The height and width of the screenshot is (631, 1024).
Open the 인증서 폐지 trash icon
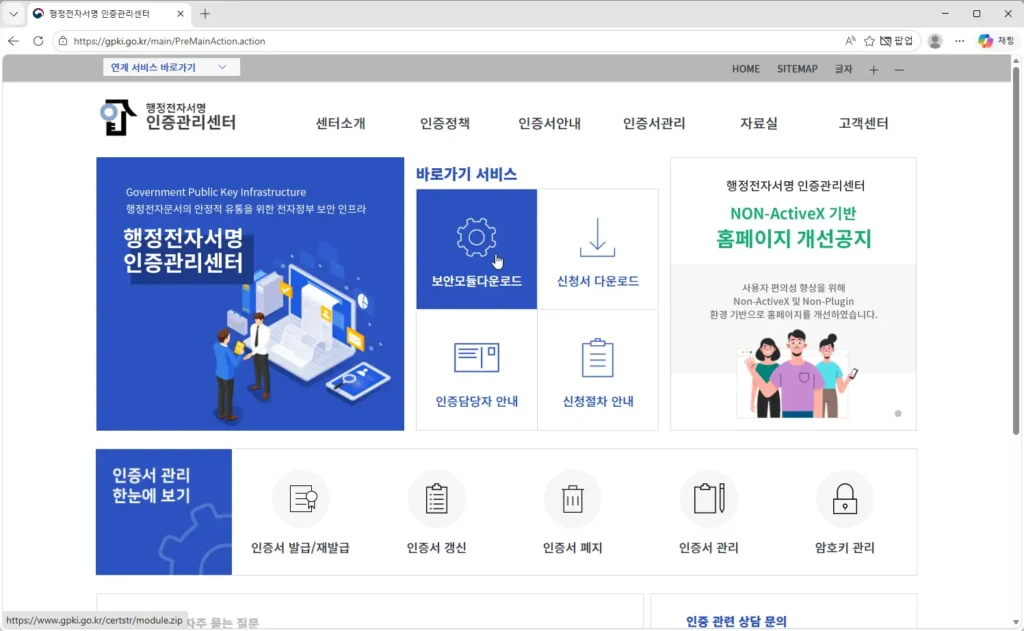click(572, 499)
